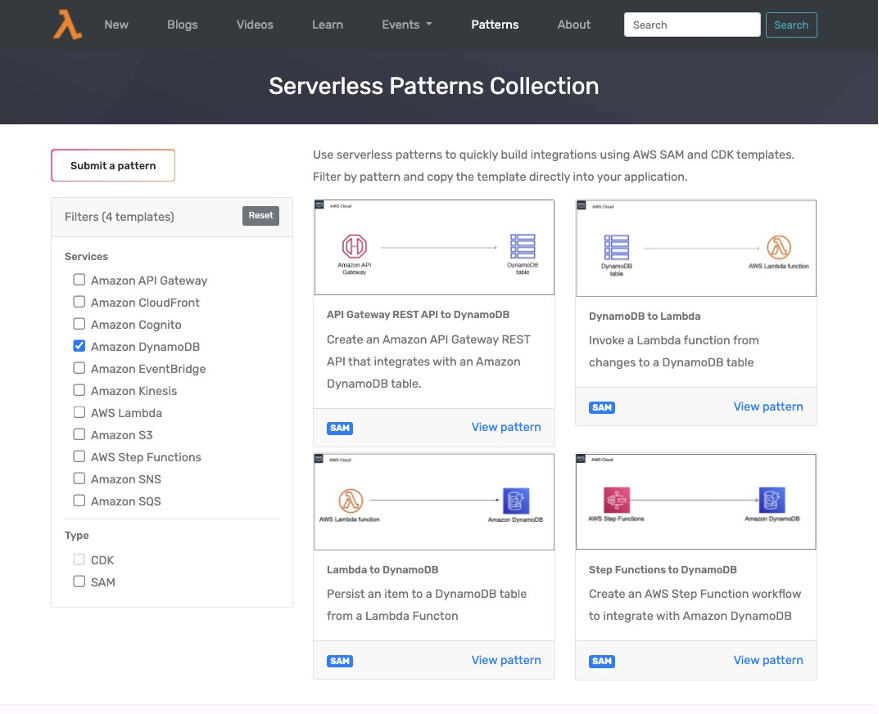The image size is (879, 714).
Task: Click SAM badge on API Gateway REST API card
Action: pos(340,428)
